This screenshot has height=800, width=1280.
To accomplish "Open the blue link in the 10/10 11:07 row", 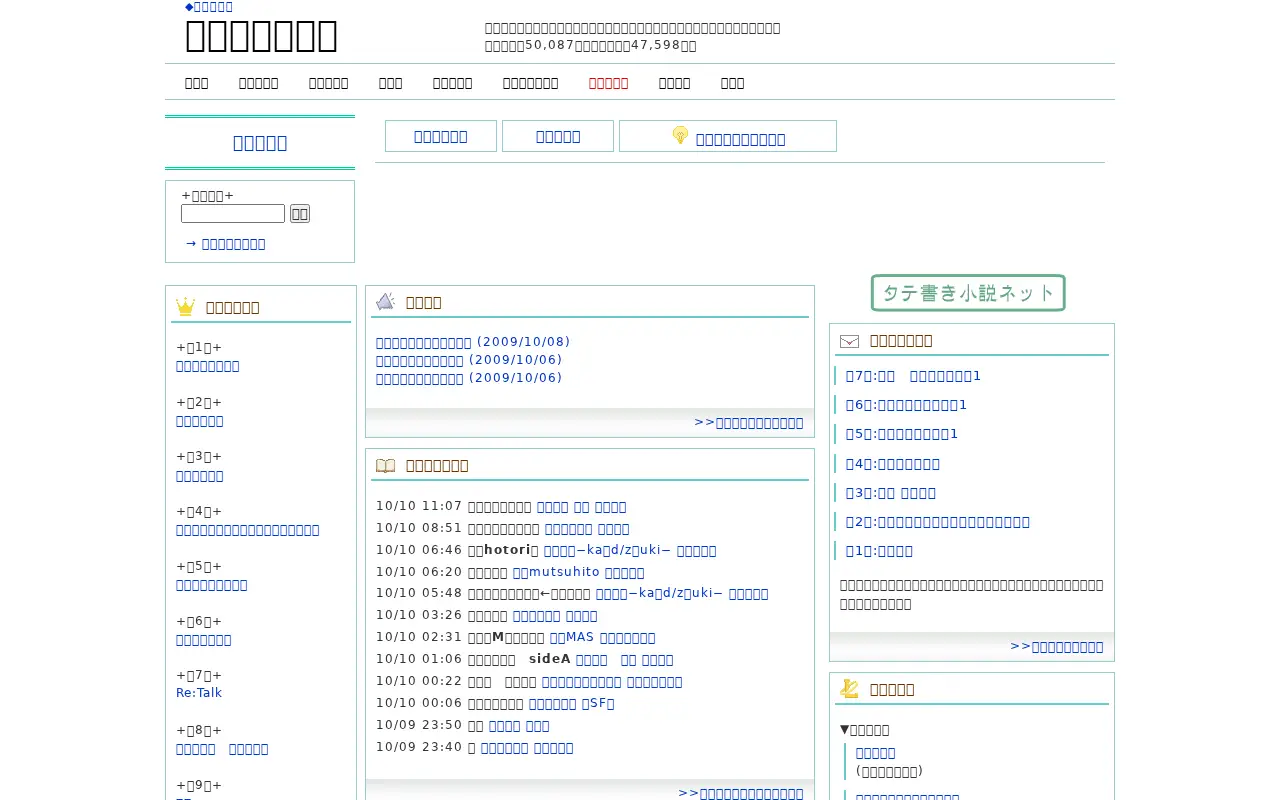I will pos(581,507).
